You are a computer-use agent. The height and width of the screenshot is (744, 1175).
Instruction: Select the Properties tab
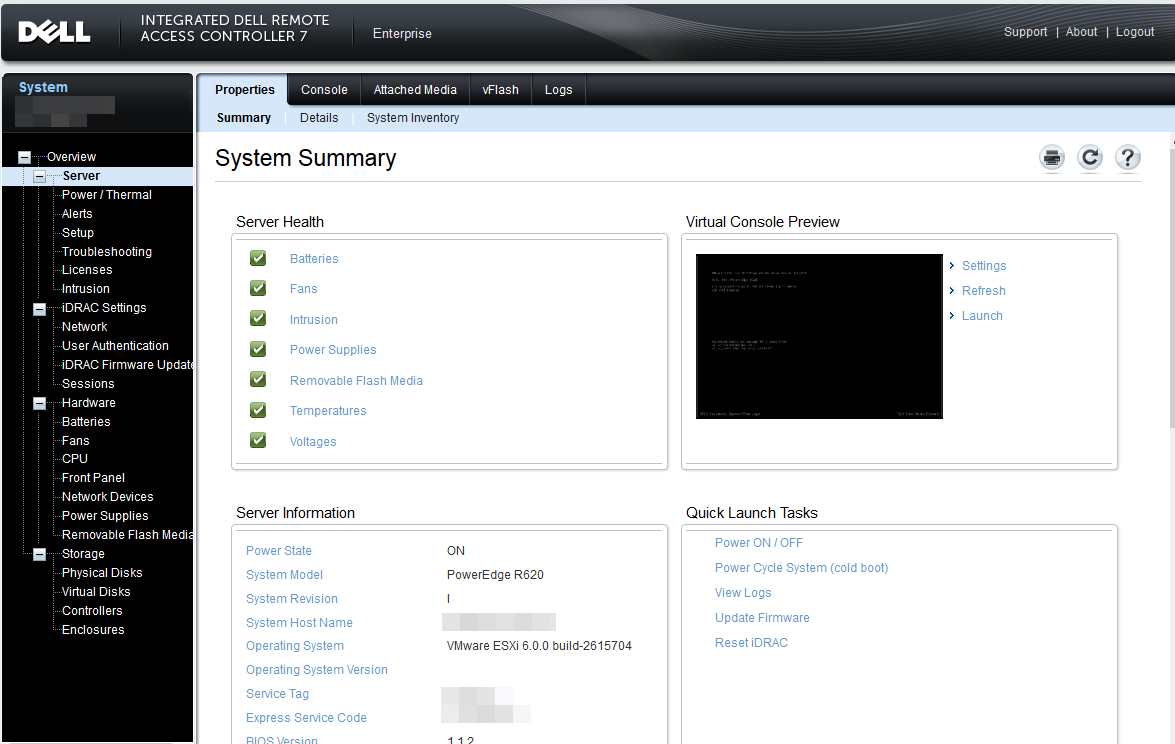pos(244,90)
